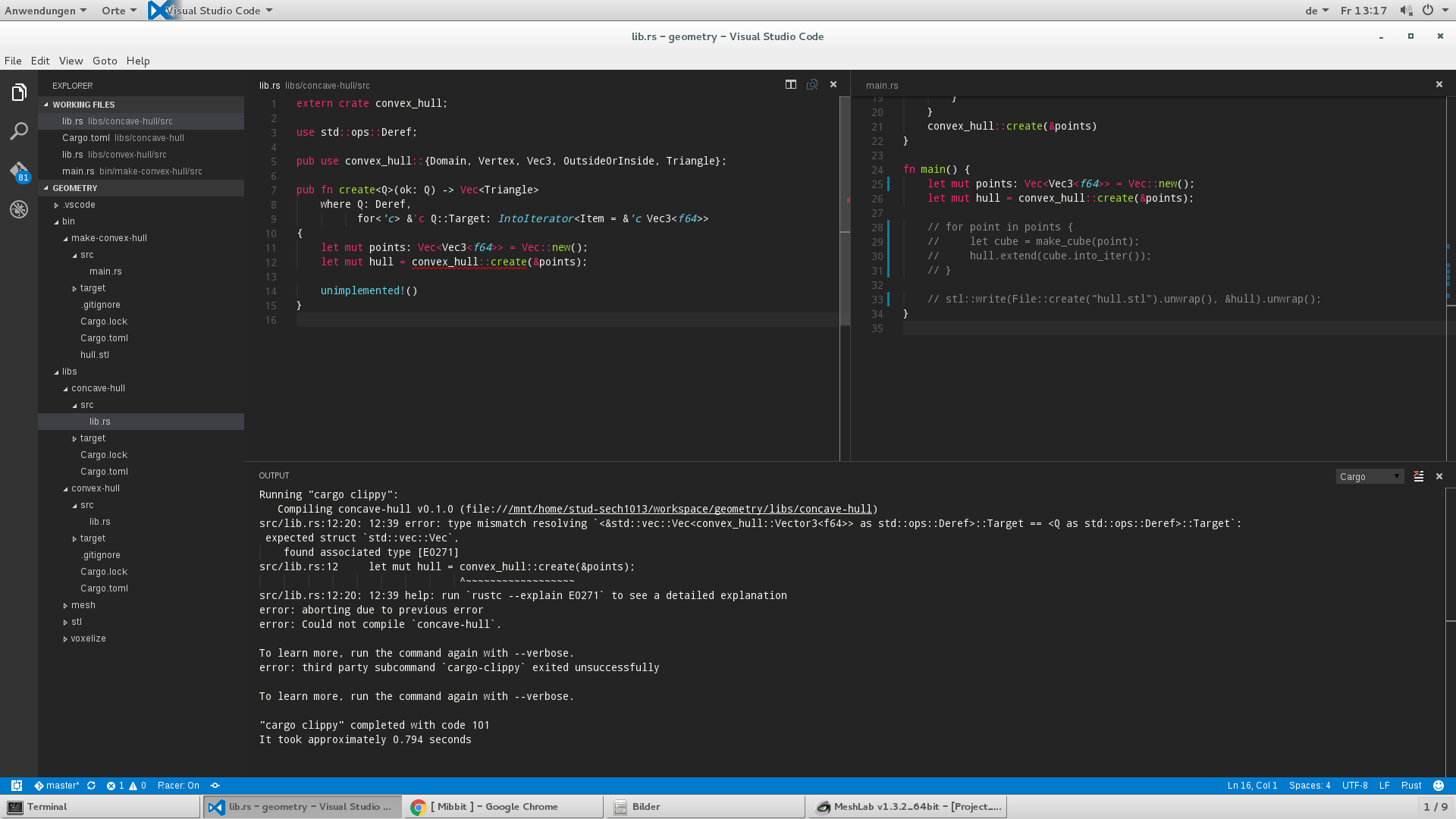The image size is (1456, 819).
Task: Follow the concave-hull file path link
Action: tap(690, 509)
